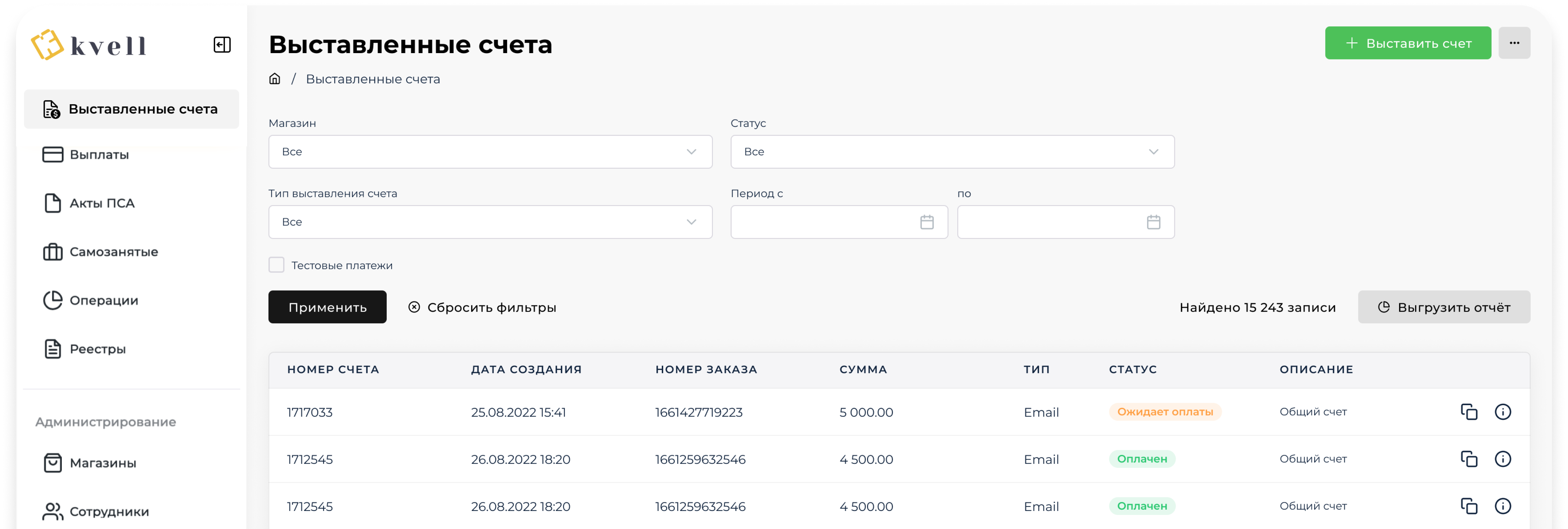Expand the Тип выставления счета dropdown
Screen dimensions: 1568x529
[490, 222]
